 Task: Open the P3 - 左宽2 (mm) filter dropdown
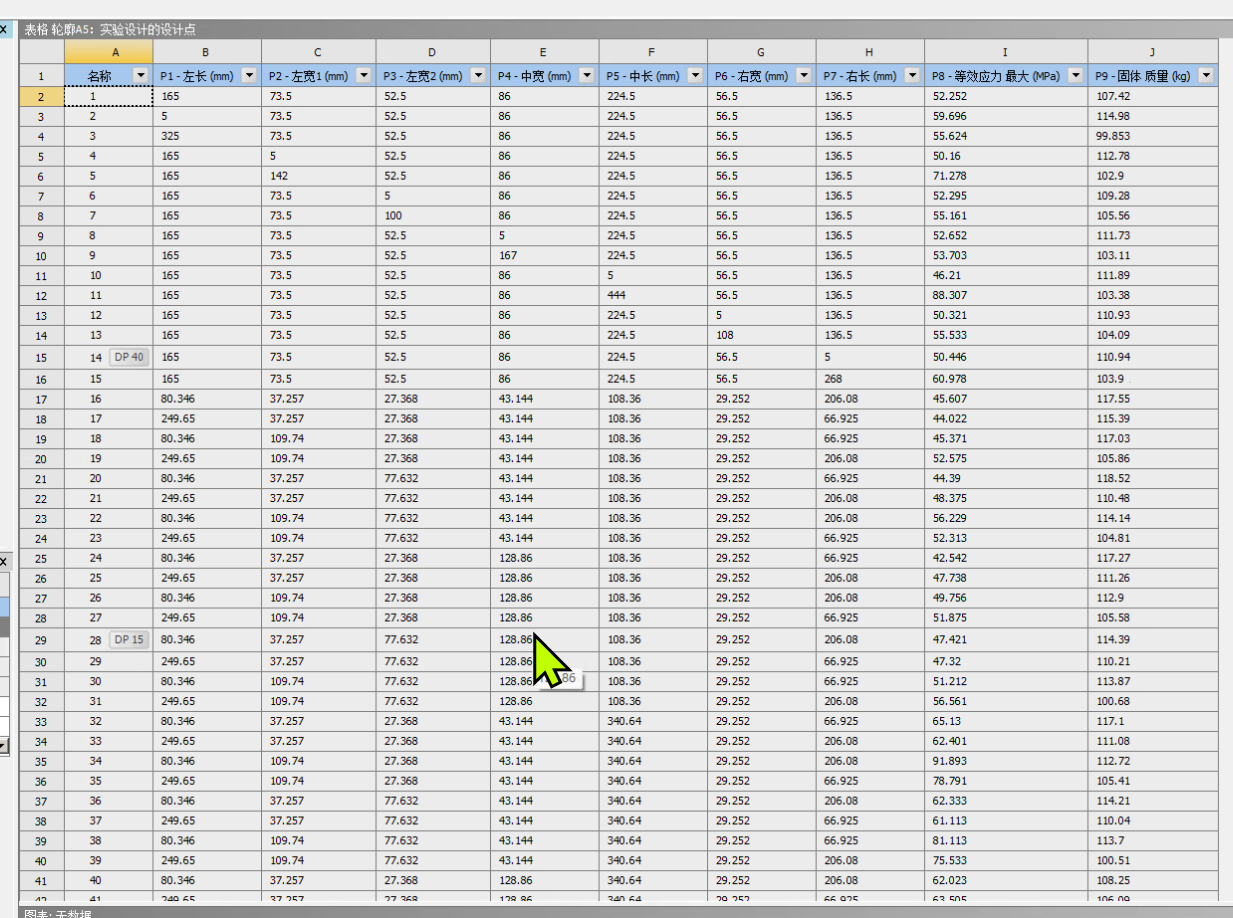pos(478,76)
